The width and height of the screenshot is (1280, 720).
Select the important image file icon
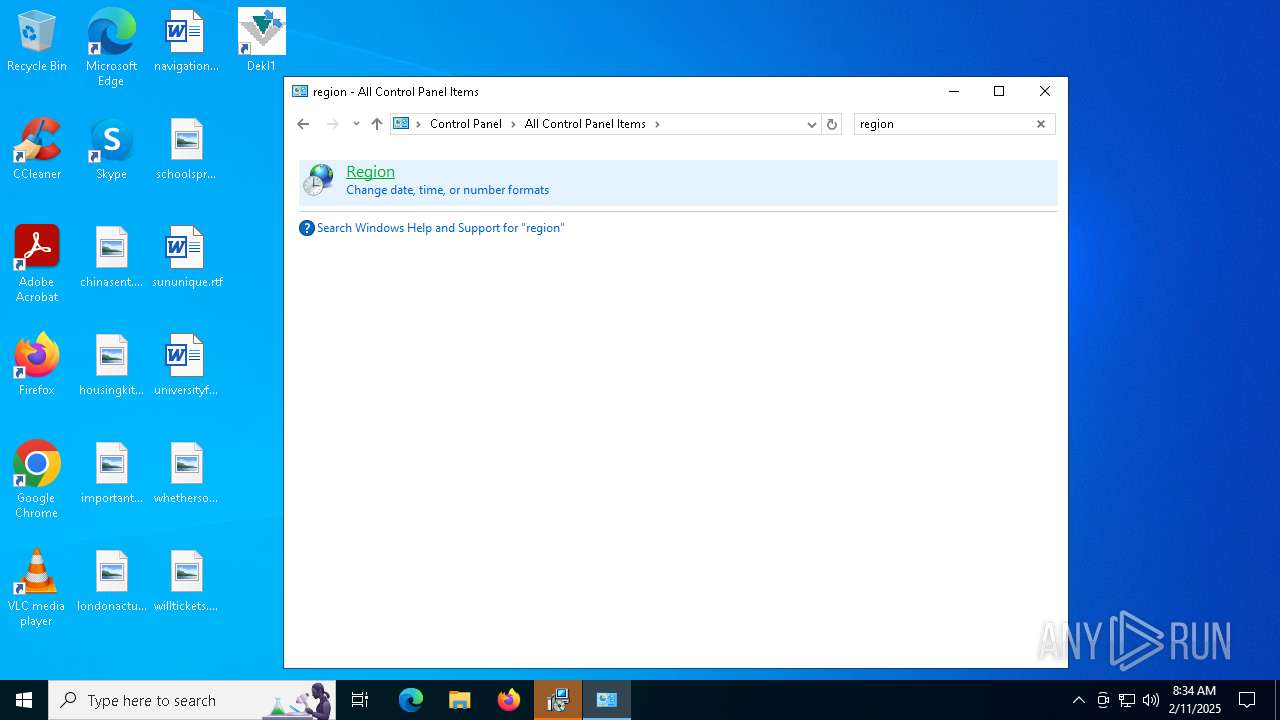point(111,474)
